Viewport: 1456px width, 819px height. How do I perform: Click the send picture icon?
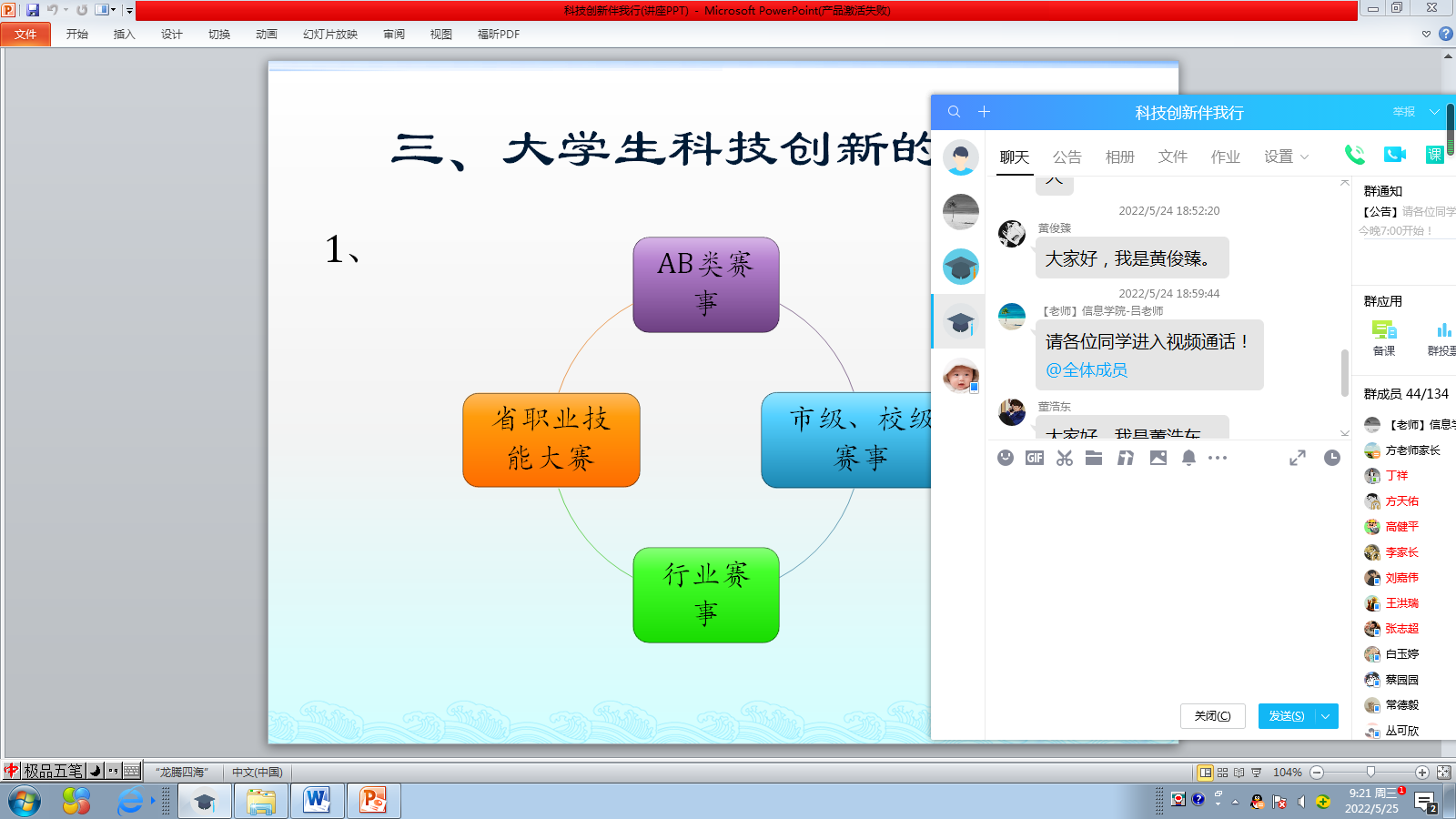pos(1158,458)
